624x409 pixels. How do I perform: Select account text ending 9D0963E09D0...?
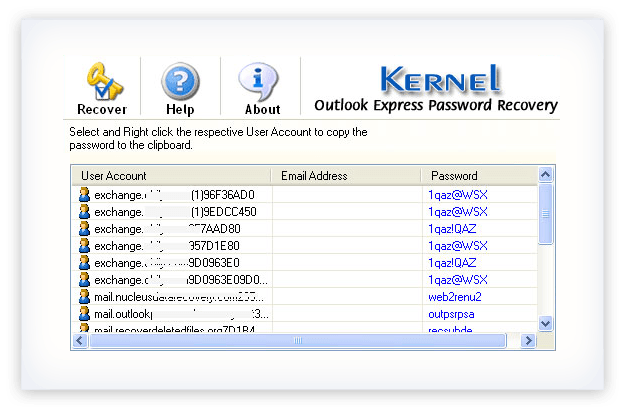coord(181,280)
